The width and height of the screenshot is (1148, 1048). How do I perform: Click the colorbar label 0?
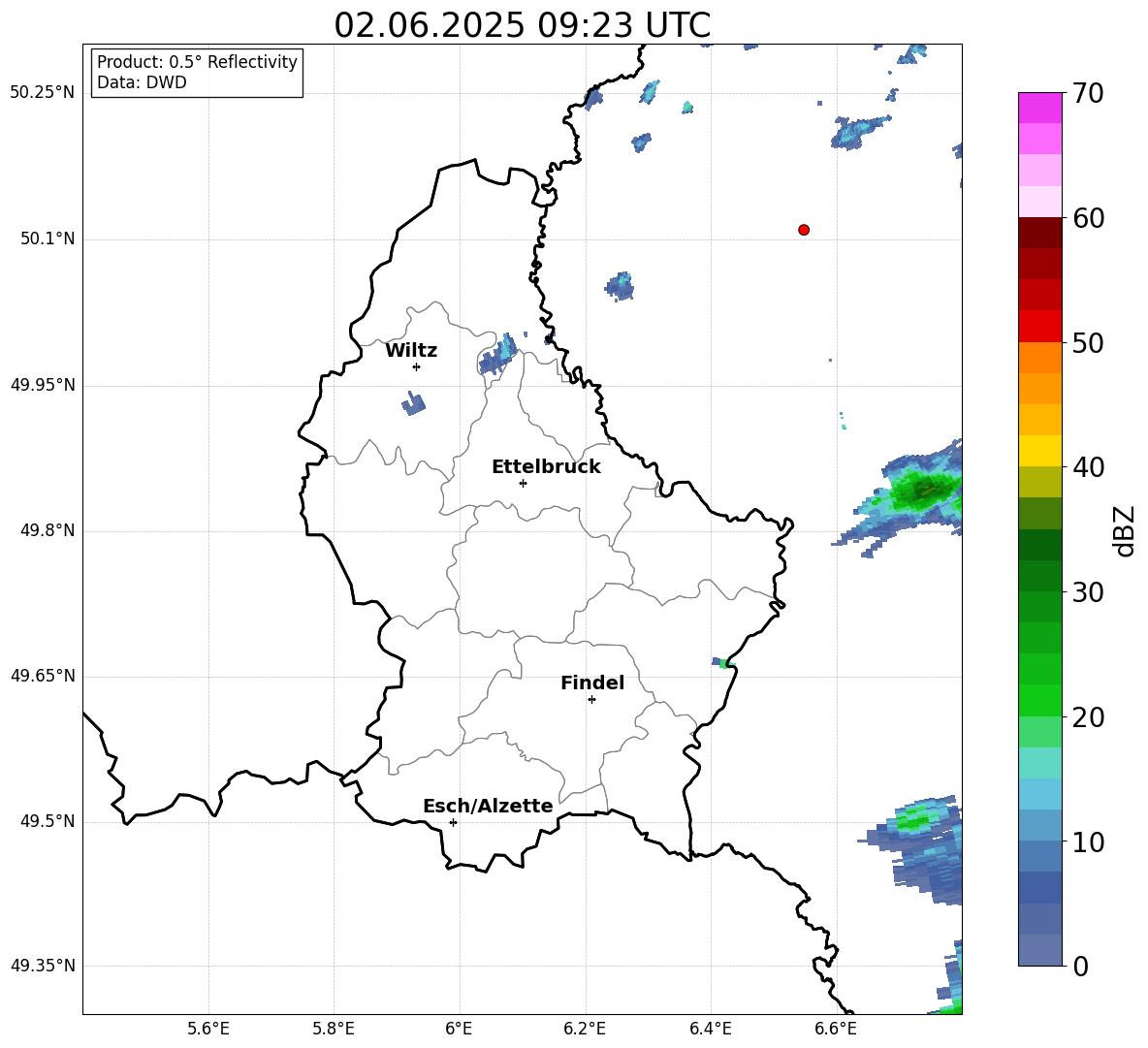pos(1080,966)
